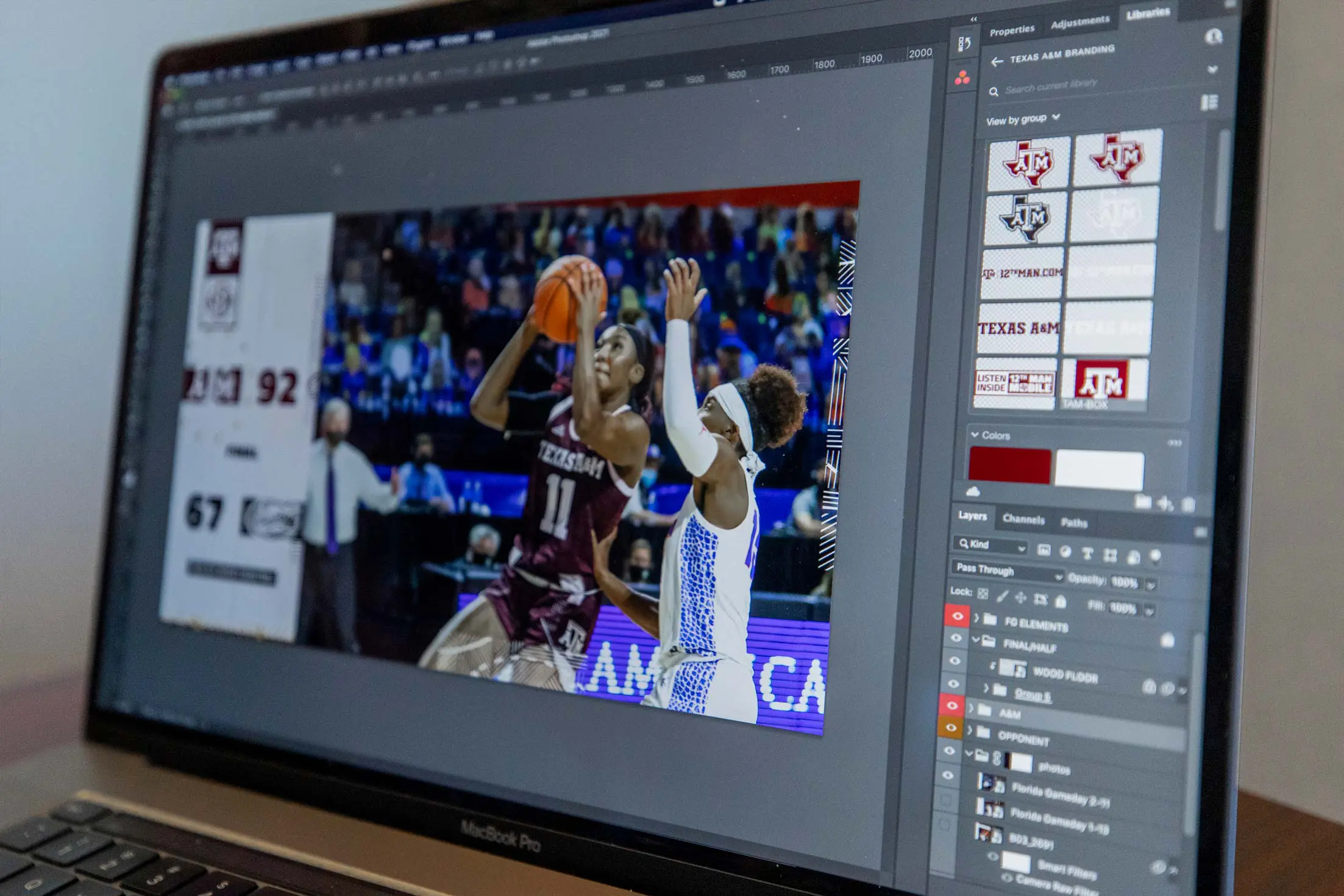
Task: Click the cloud sync status icon
Action: click(973, 491)
